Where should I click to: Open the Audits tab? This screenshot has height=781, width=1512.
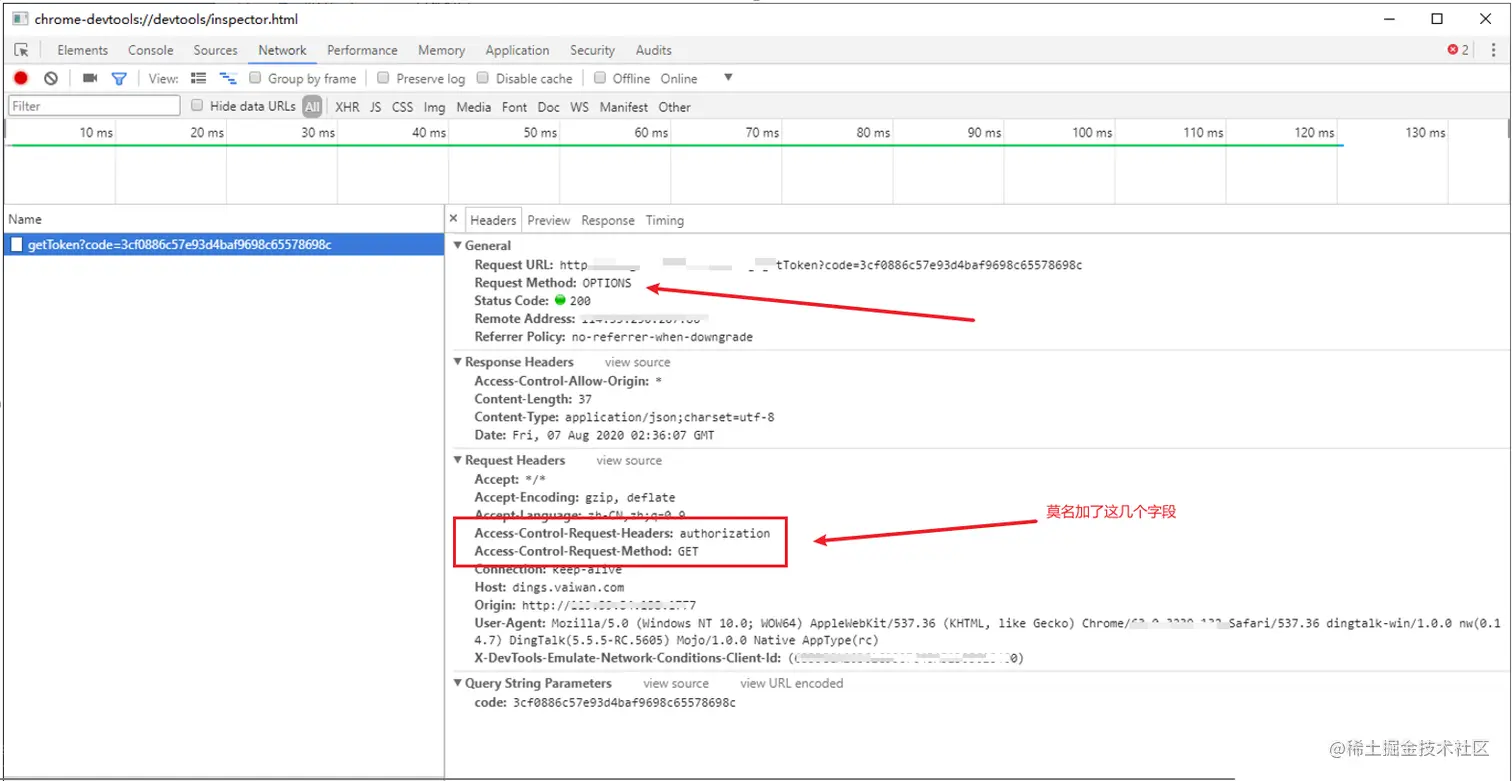pos(654,50)
